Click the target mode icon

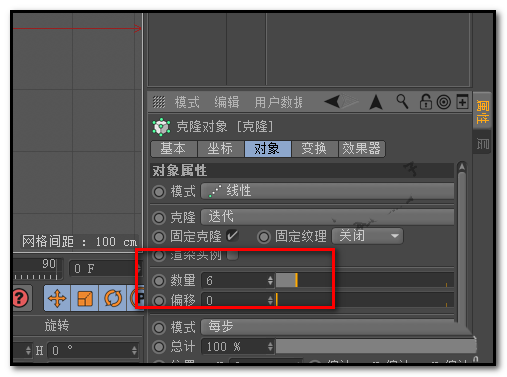coord(444,102)
